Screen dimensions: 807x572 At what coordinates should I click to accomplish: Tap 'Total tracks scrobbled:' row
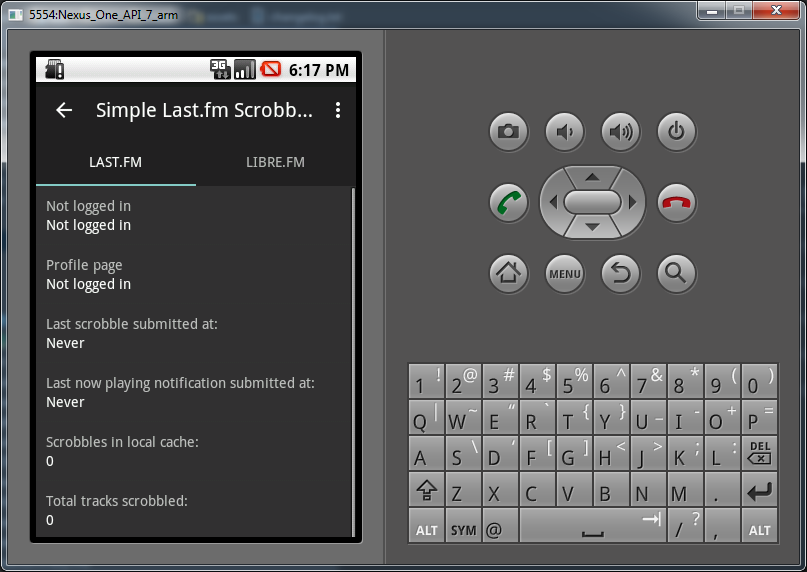click(x=194, y=510)
